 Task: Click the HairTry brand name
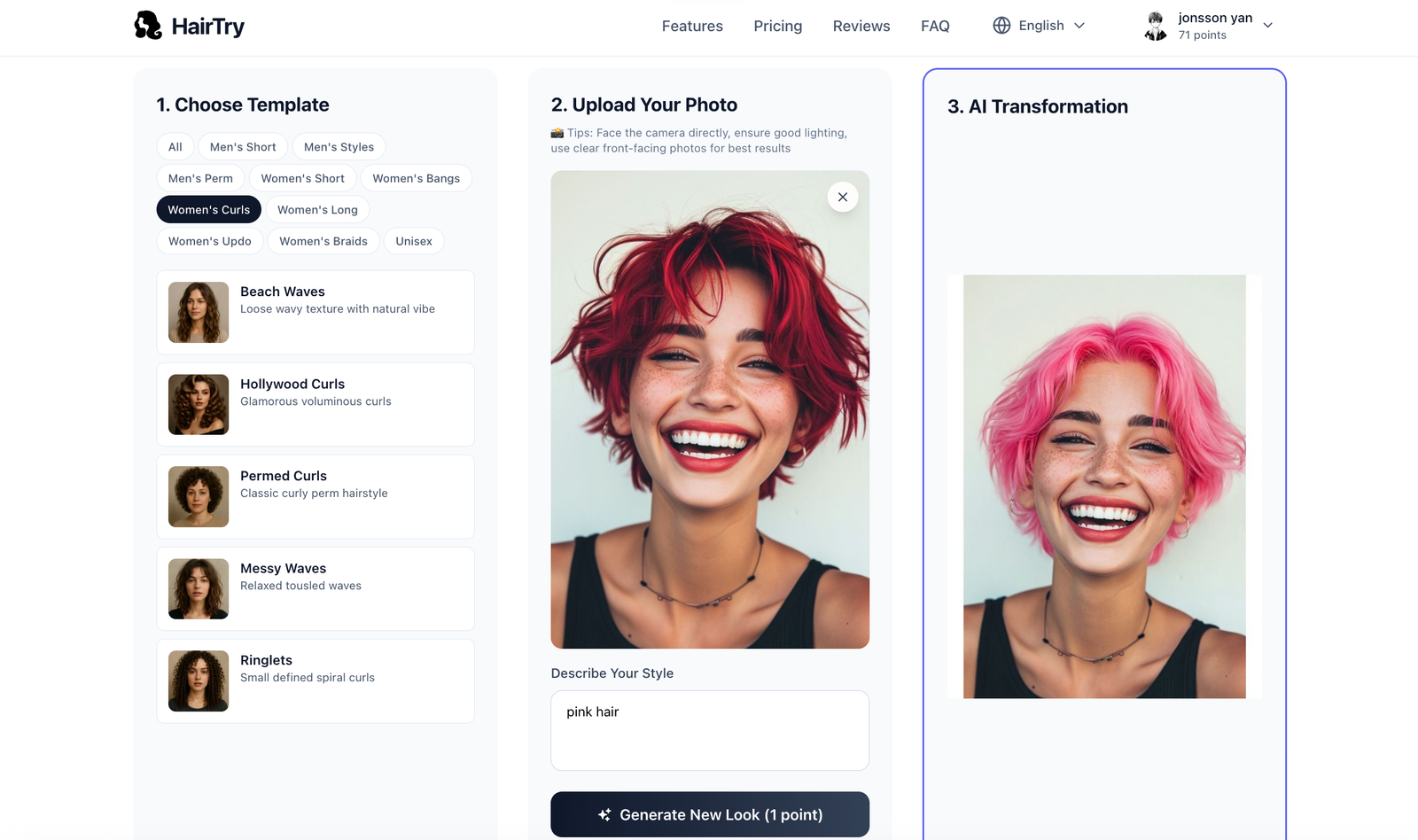click(x=208, y=27)
